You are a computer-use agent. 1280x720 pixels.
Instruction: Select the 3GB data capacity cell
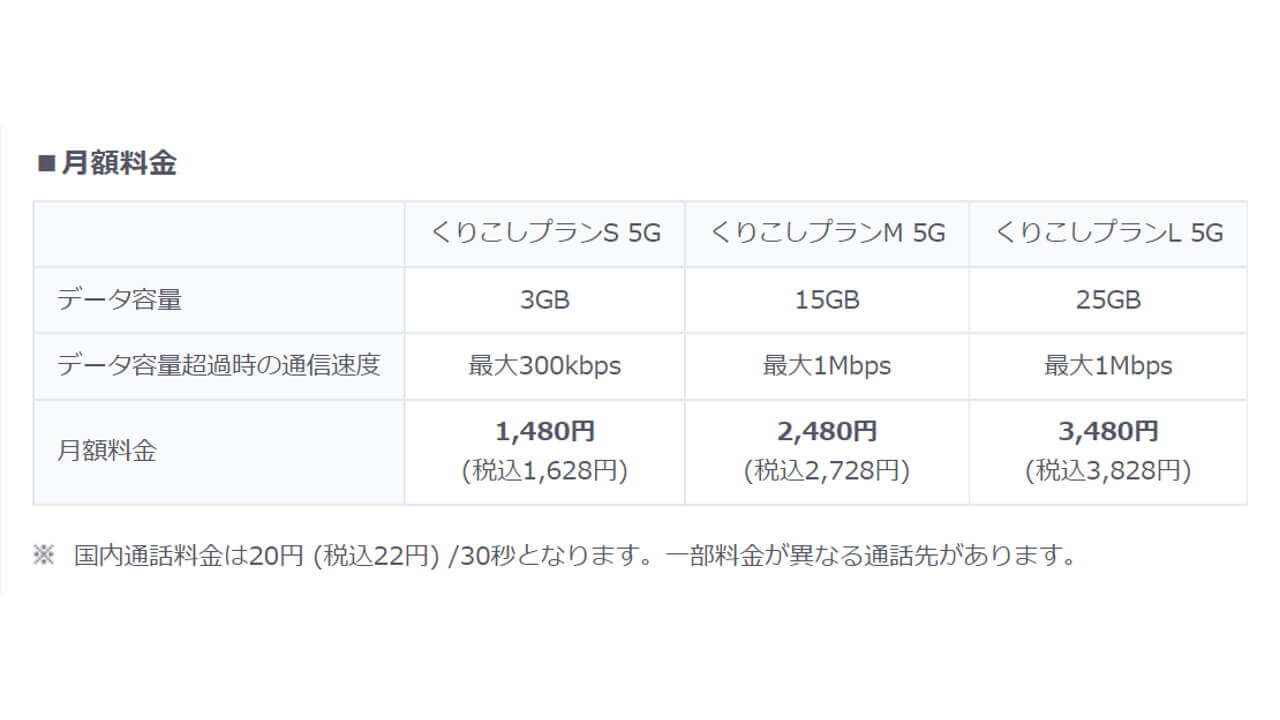545,300
